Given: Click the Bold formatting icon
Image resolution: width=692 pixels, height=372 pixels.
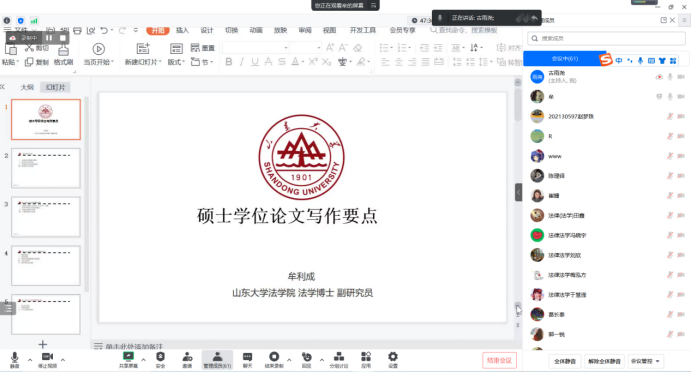Looking at the screenshot, I should (229, 62).
